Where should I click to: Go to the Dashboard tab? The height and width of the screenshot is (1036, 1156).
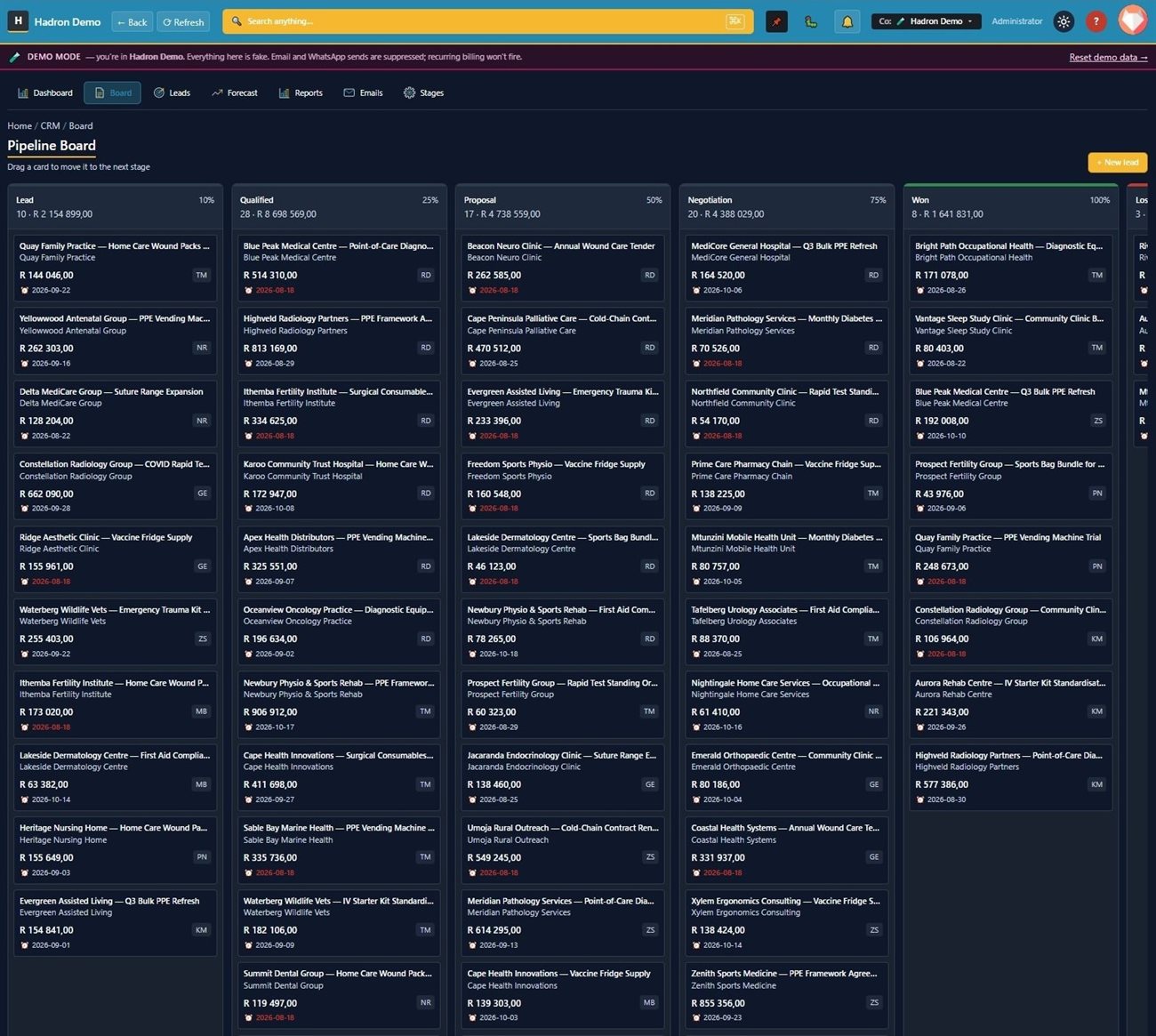(44, 92)
